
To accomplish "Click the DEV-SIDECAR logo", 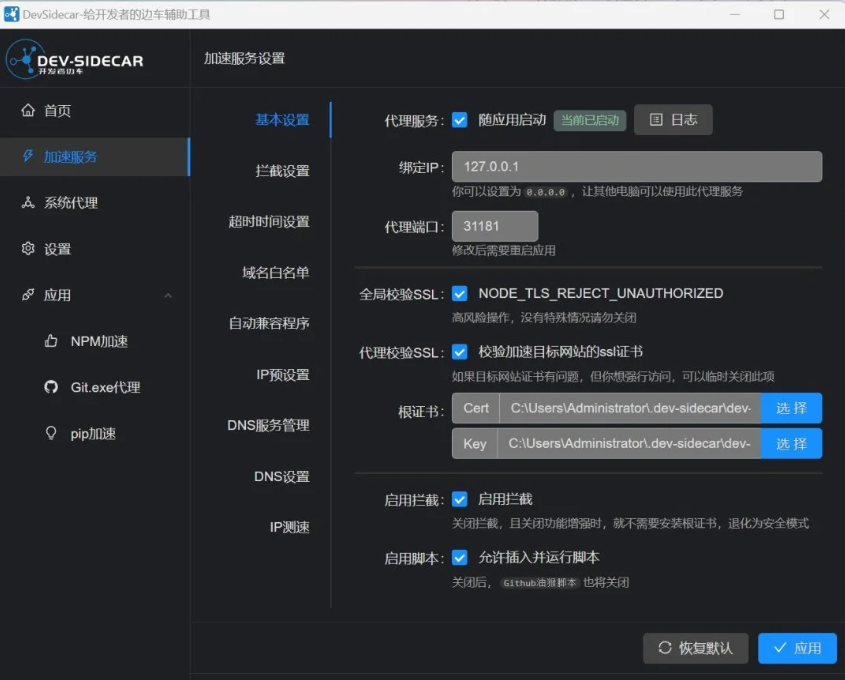I will (x=75, y=59).
